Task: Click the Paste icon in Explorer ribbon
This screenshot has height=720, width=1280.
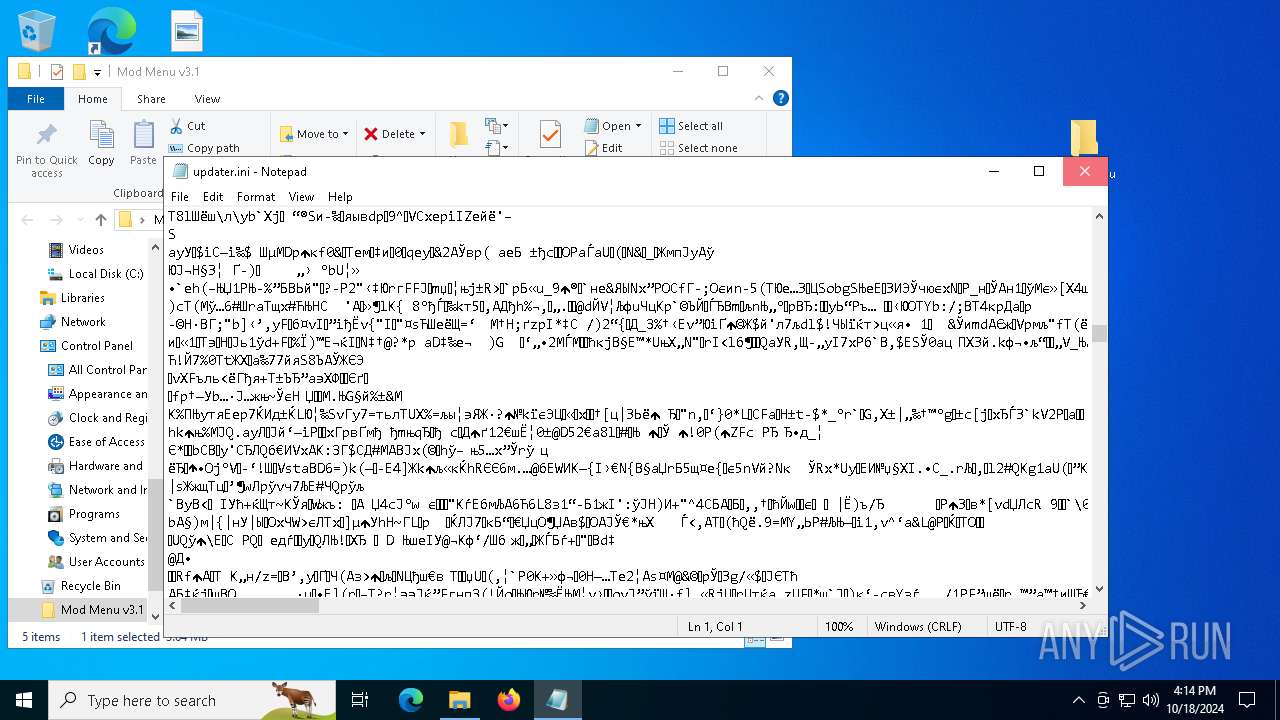Action: point(143,143)
